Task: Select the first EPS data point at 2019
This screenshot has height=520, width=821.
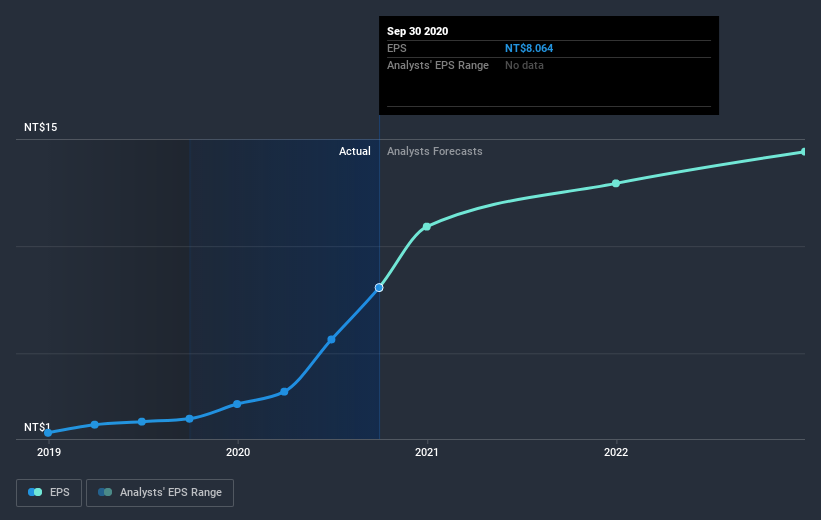Action: click(48, 433)
